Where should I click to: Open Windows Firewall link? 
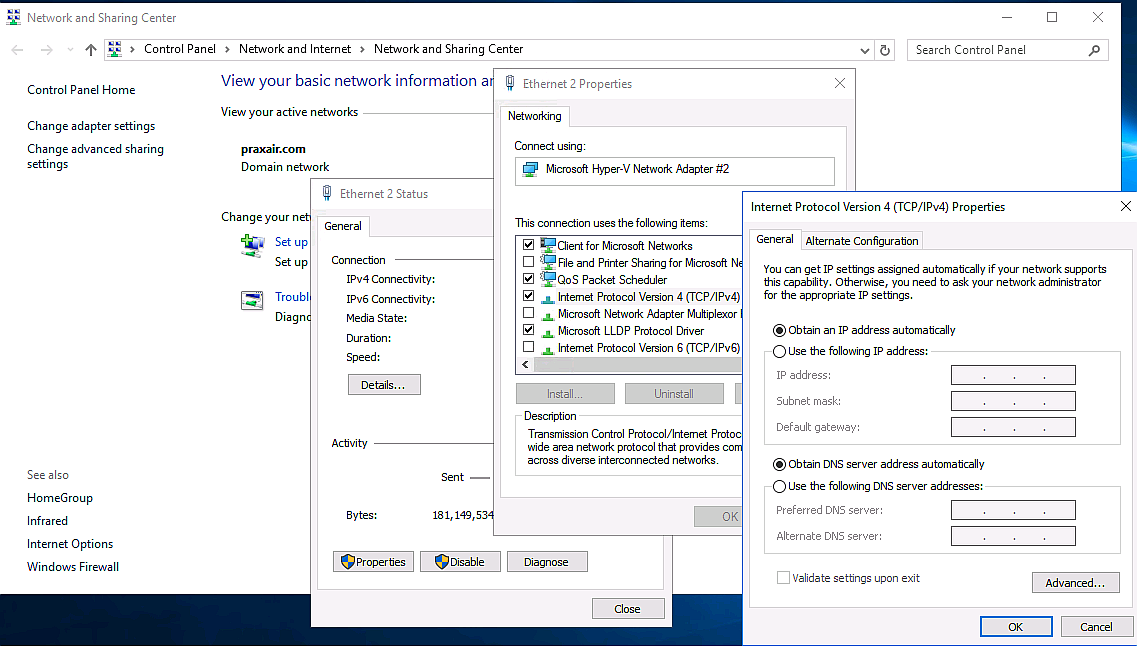73,567
